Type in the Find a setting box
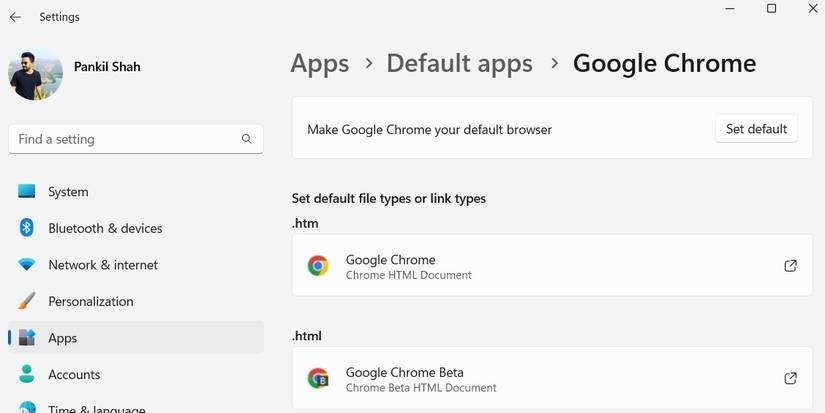The width and height of the screenshot is (825, 413). pos(125,139)
